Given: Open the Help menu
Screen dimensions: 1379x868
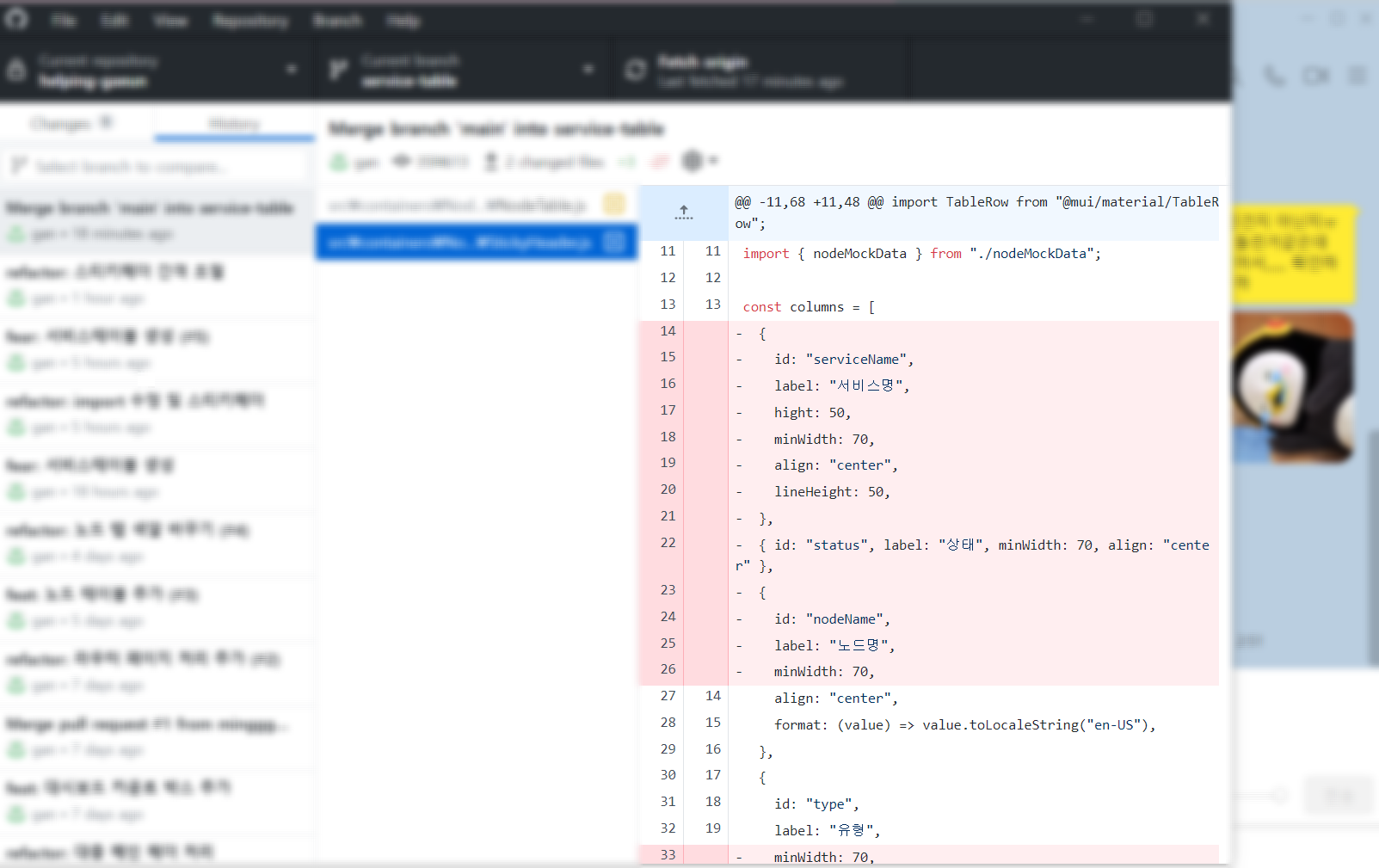Looking at the screenshot, I should click(x=403, y=20).
